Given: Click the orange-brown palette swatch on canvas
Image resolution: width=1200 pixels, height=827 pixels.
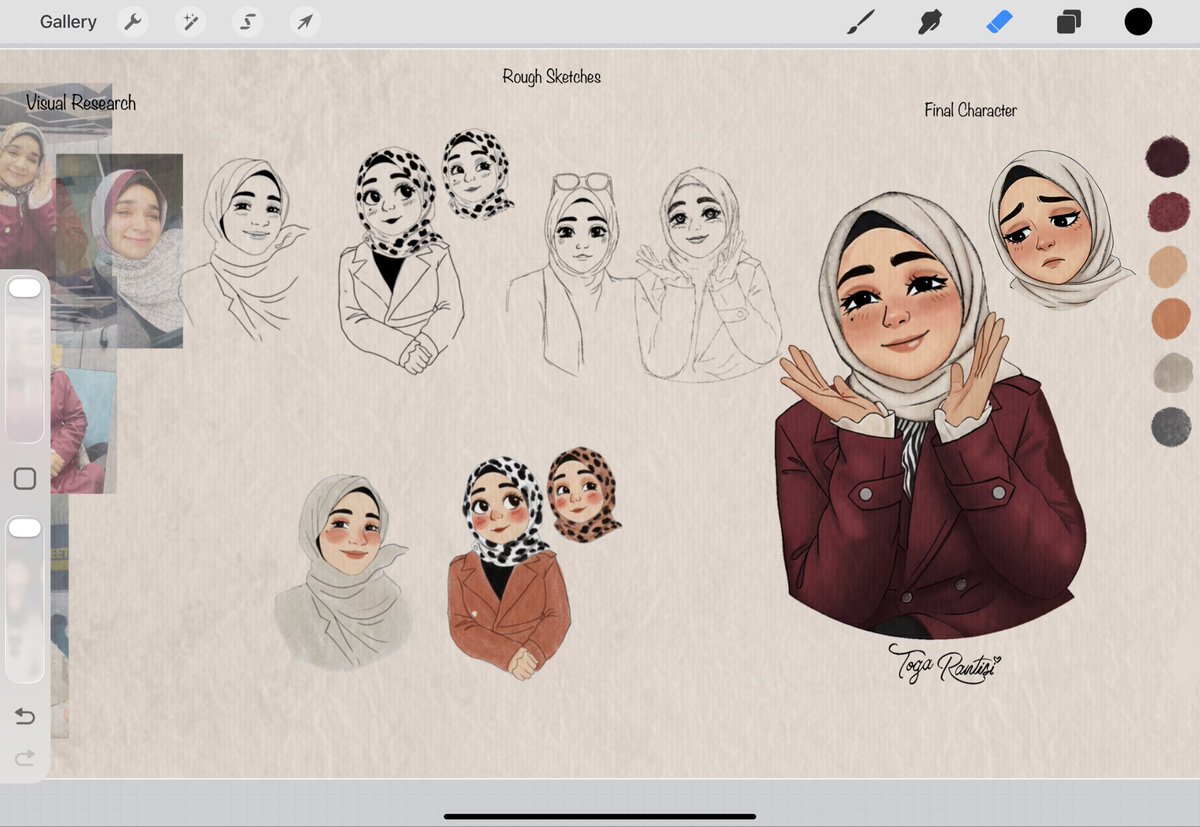Looking at the screenshot, I should tap(1169, 319).
